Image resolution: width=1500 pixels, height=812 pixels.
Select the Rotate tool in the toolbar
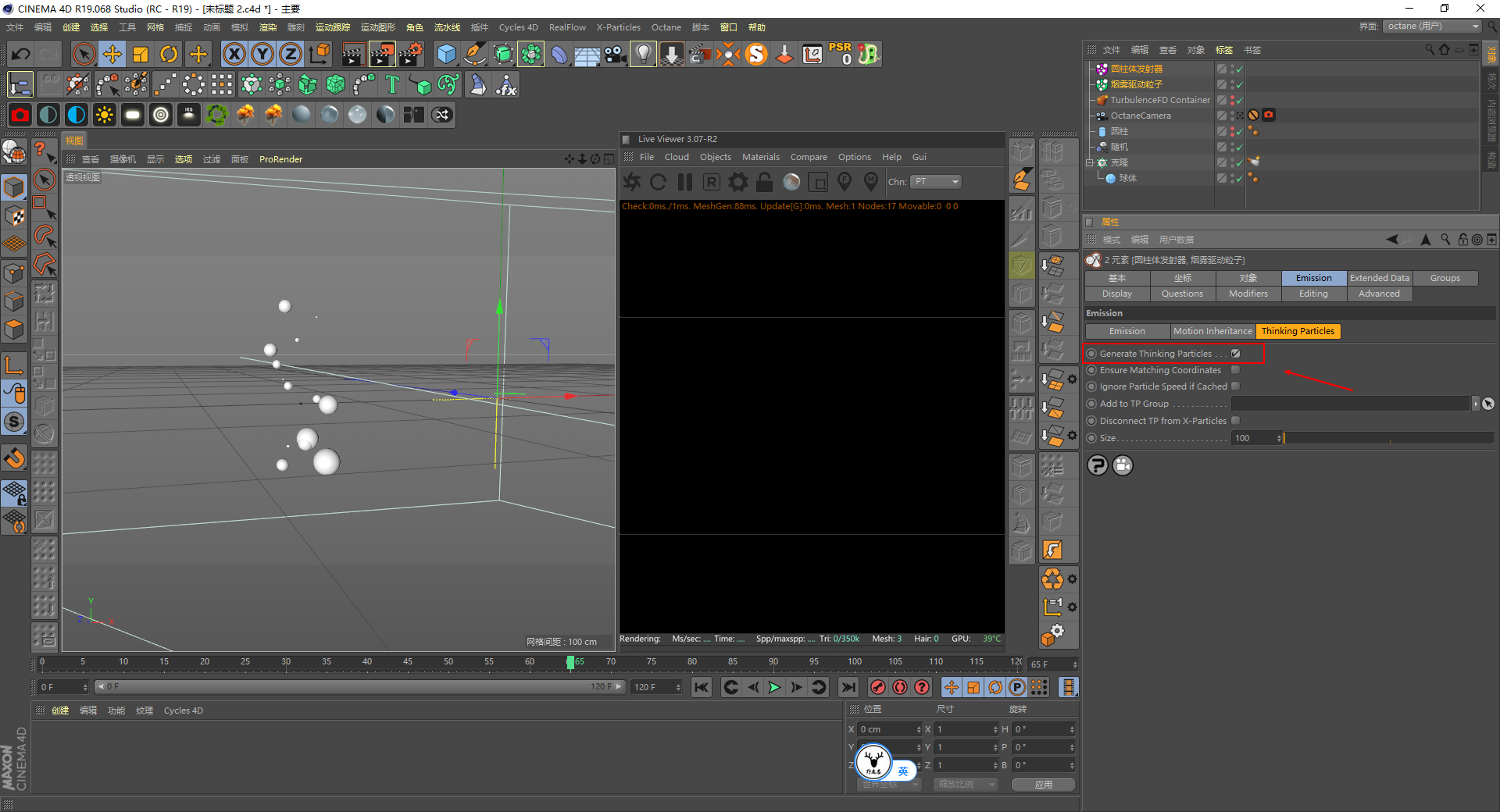click(169, 54)
